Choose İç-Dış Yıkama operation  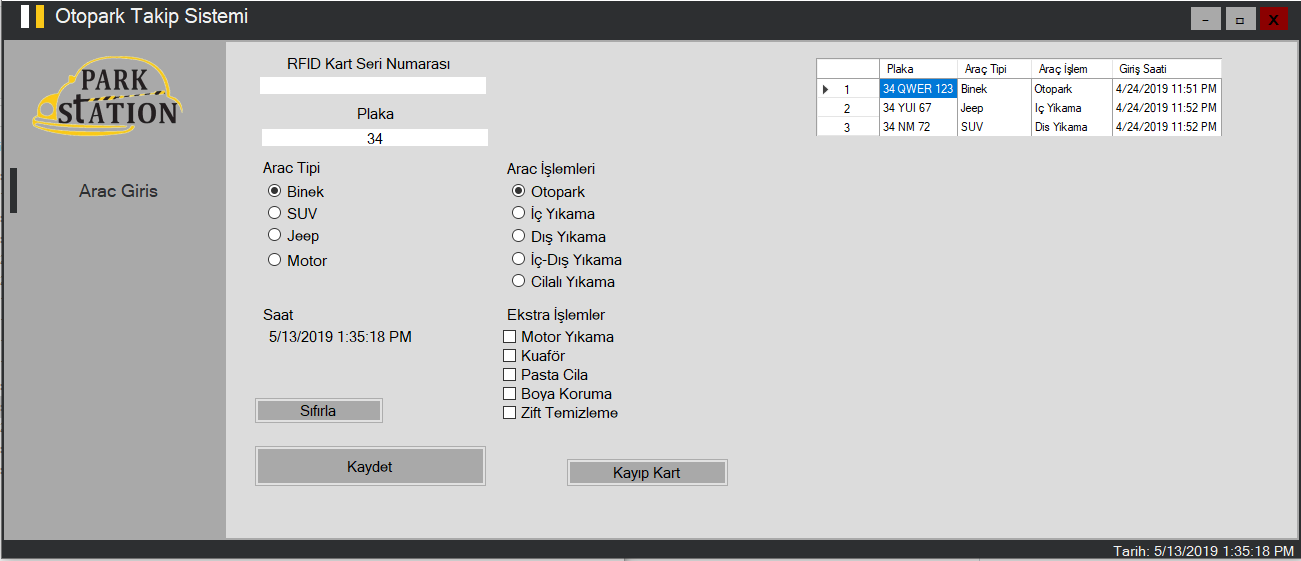click(567, 259)
